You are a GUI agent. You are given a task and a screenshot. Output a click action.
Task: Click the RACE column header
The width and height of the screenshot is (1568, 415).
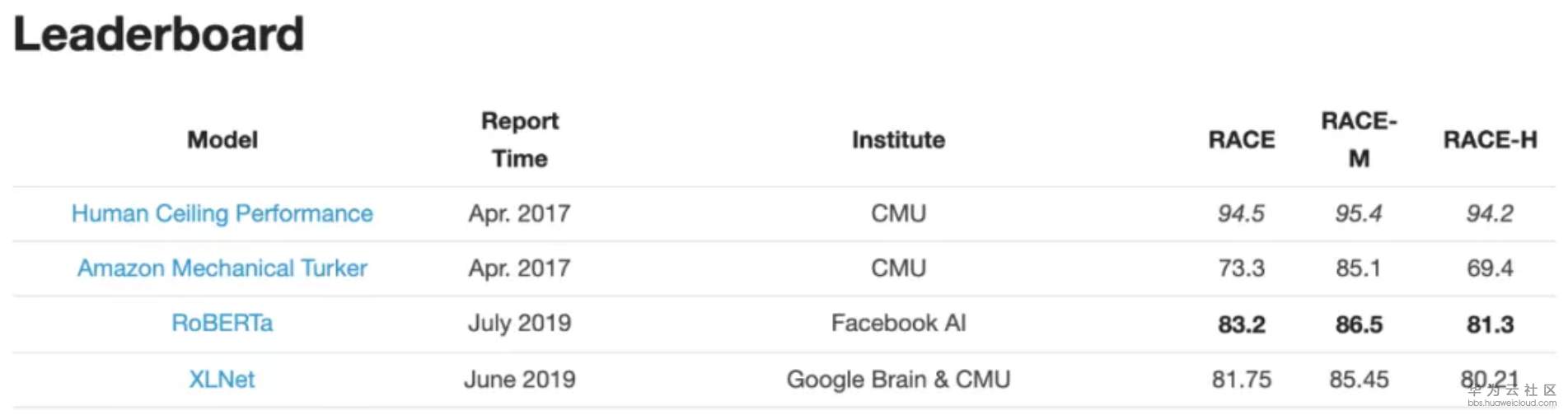click(x=1241, y=140)
